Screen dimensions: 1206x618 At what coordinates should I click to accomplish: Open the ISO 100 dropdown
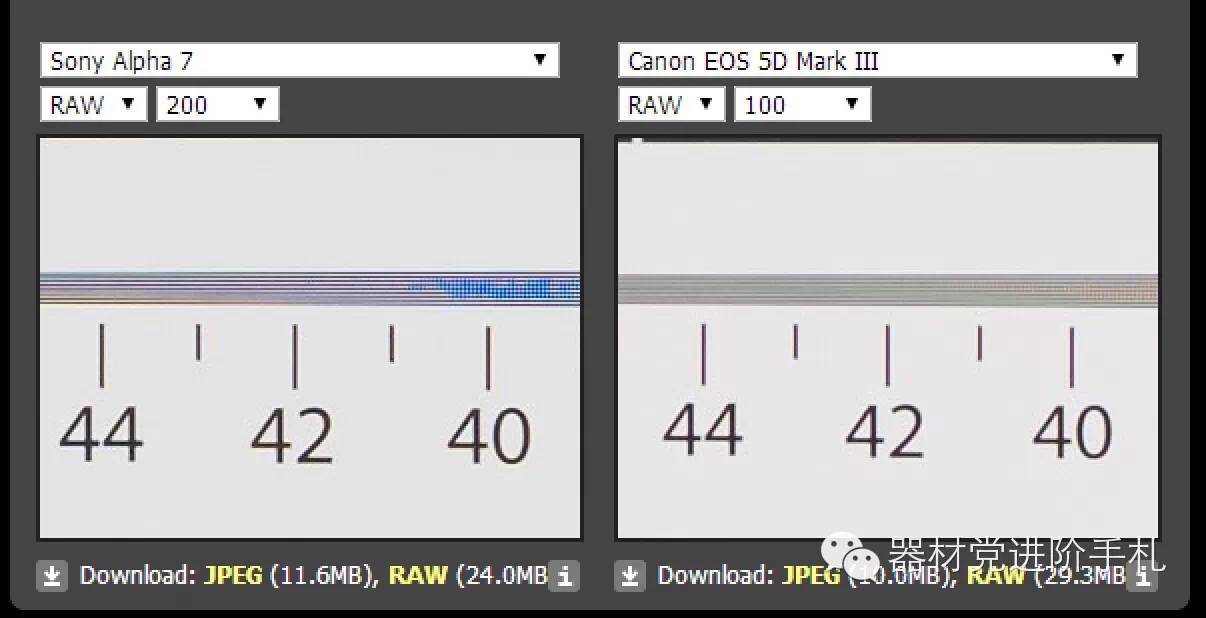[x=802, y=105]
